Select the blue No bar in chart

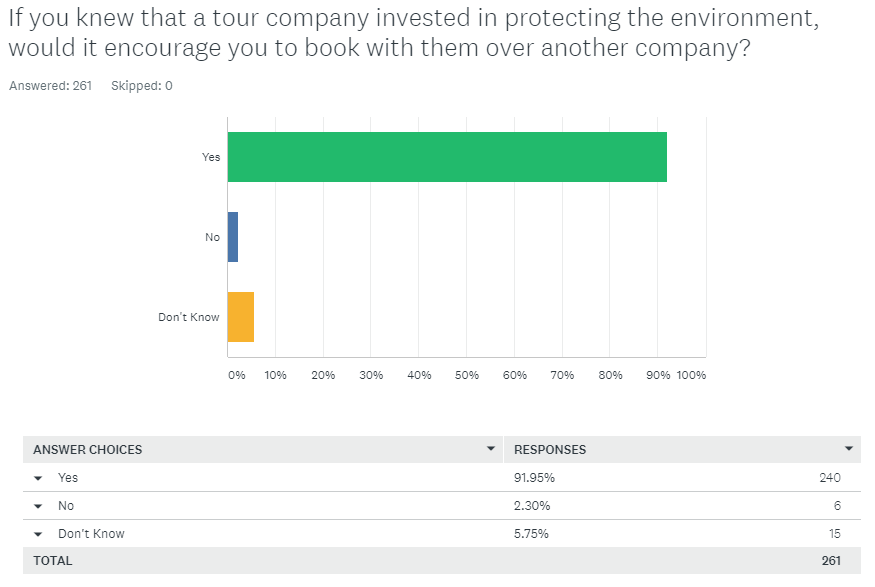click(235, 237)
